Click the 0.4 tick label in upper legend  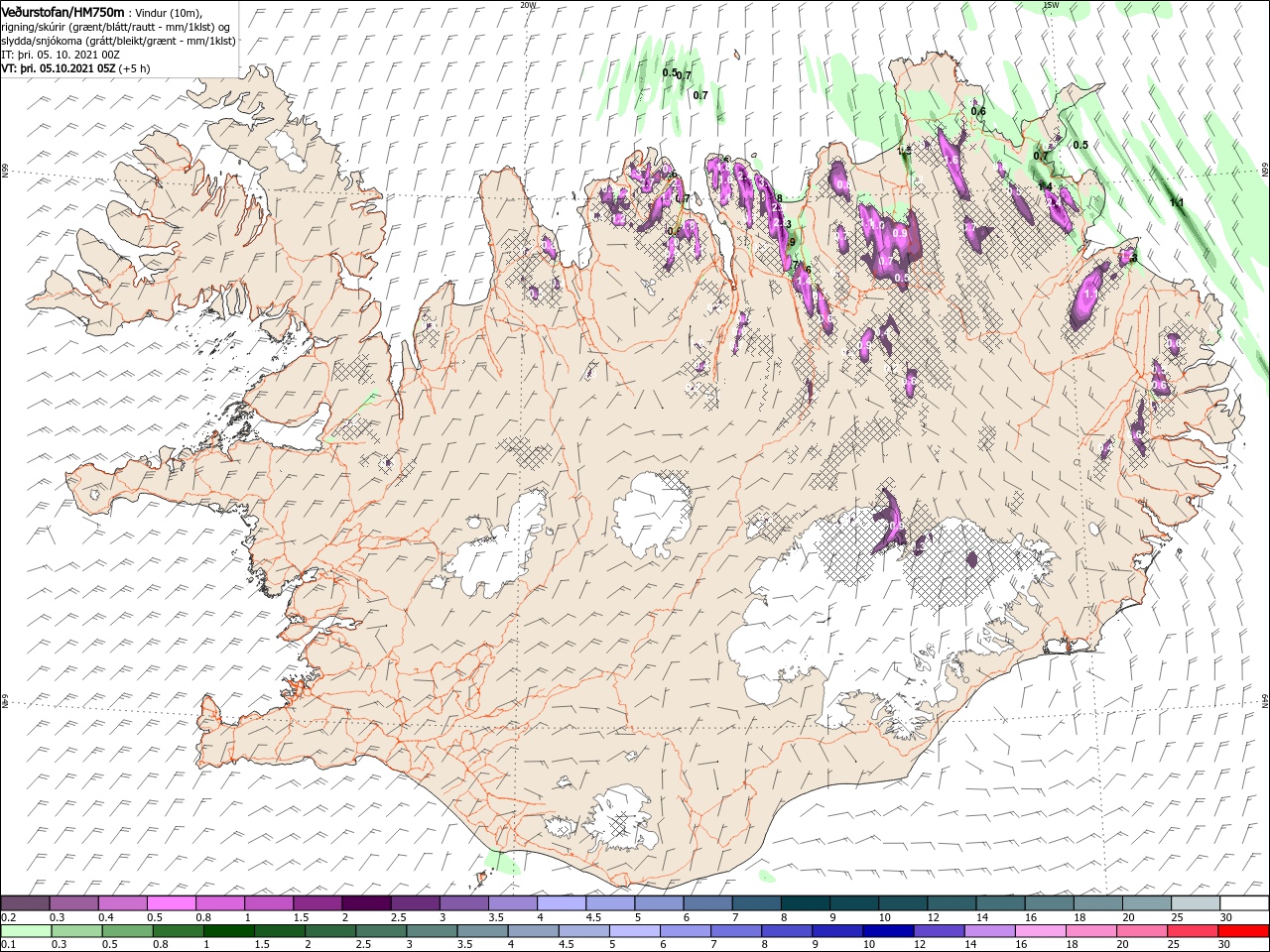(107, 917)
